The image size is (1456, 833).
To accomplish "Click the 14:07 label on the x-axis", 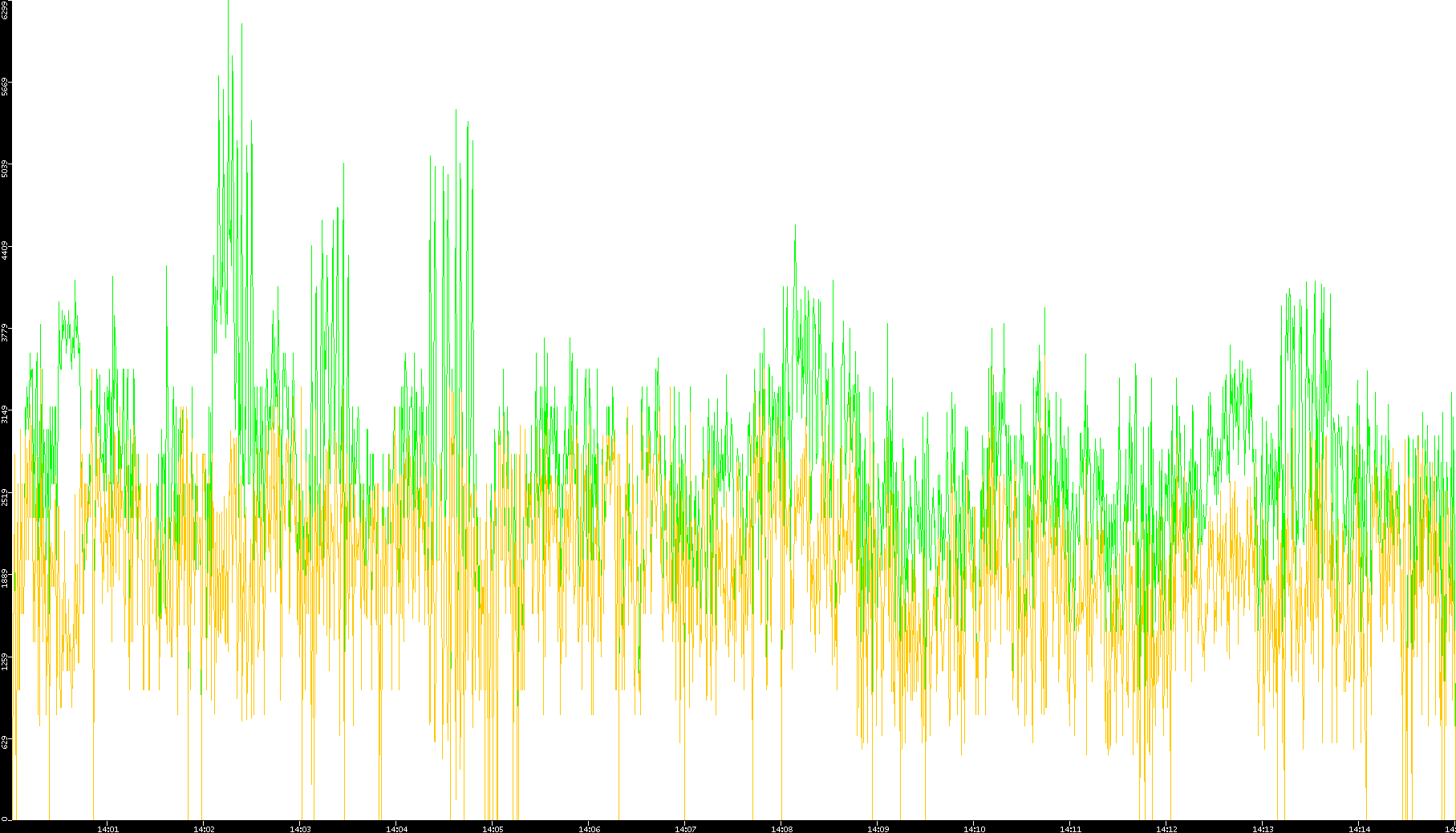I will pyautogui.click(x=684, y=828).
